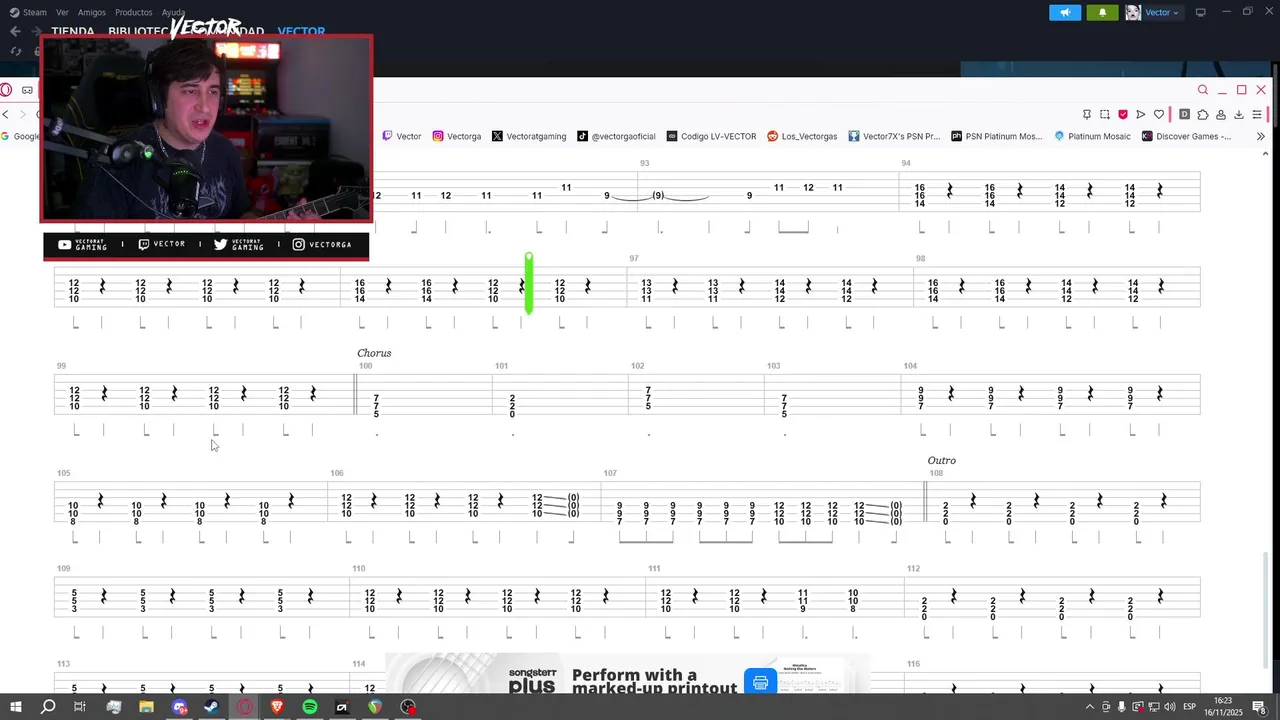Open the Platinum Mosaic bookmark

[1092, 136]
